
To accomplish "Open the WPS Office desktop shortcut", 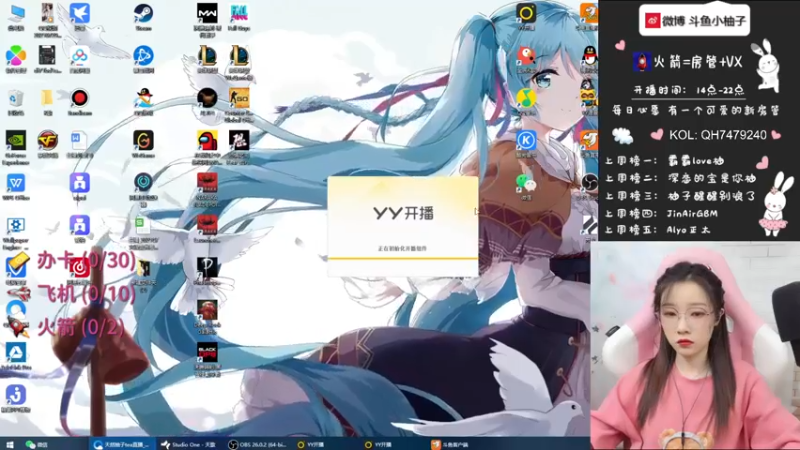I will (16, 183).
